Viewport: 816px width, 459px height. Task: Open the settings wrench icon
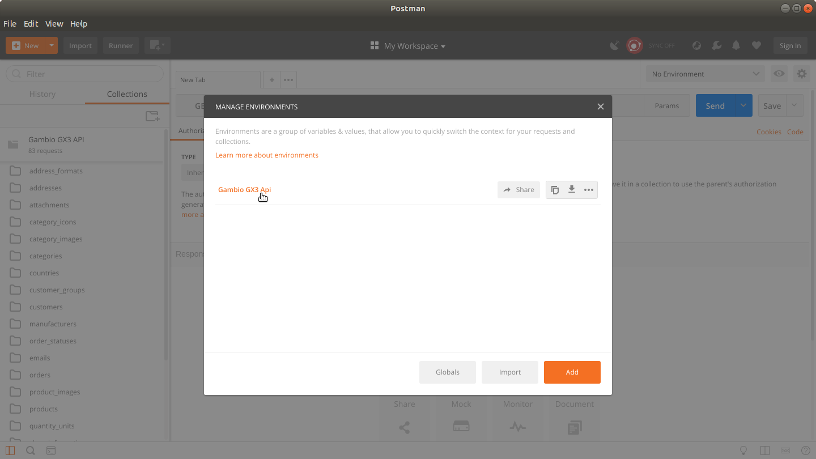(716, 46)
